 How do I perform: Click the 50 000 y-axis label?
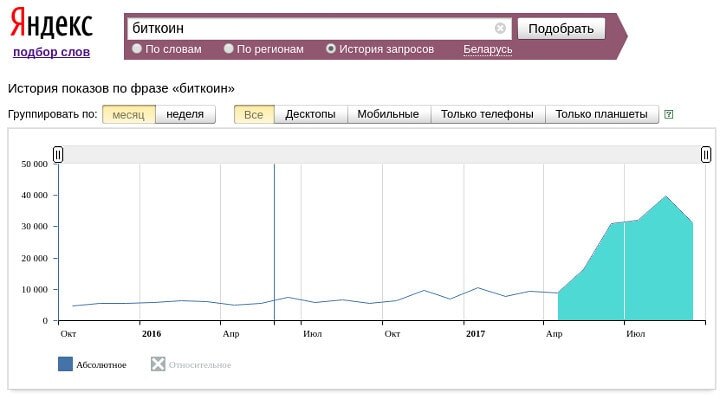[x=34, y=164]
